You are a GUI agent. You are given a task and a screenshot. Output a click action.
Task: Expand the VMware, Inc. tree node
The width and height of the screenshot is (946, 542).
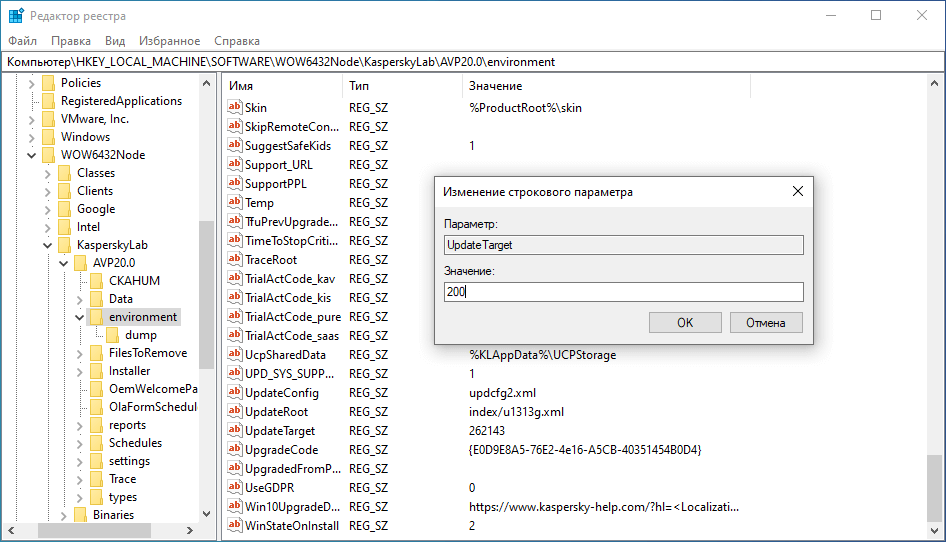click(x=31, y=120)
